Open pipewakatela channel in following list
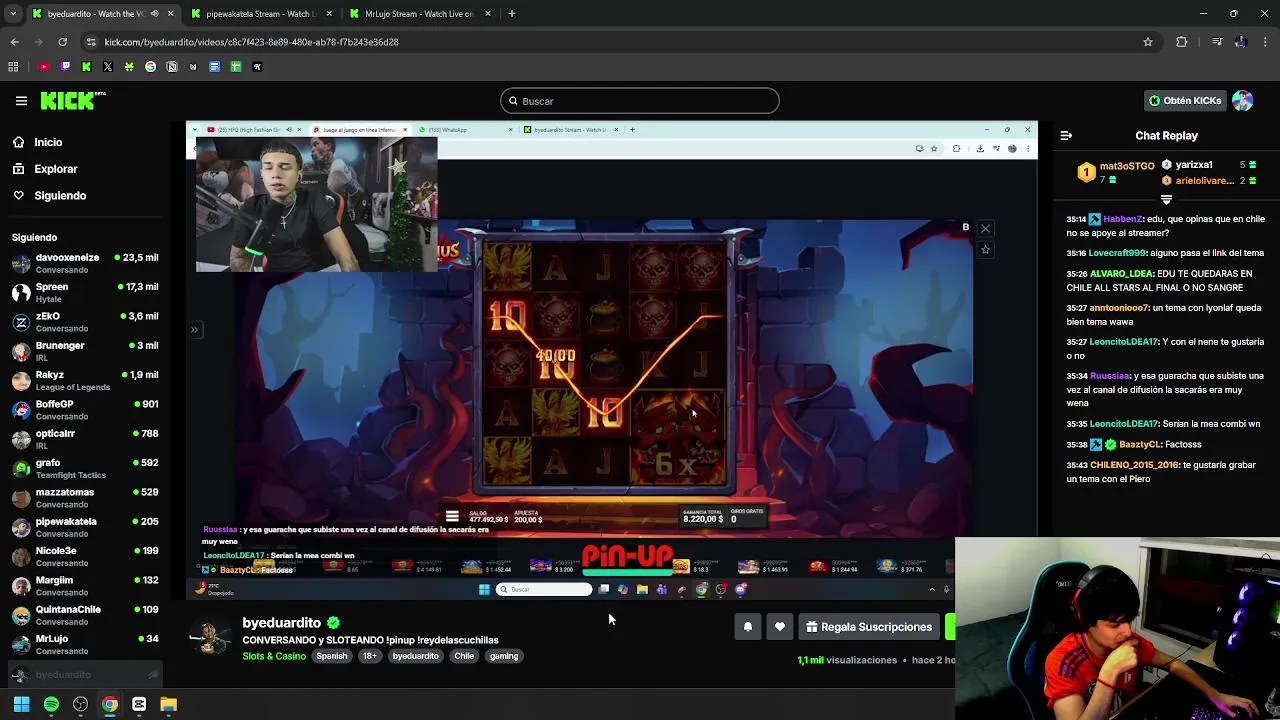Viewport: 1280px width, 720px height. 85,527
